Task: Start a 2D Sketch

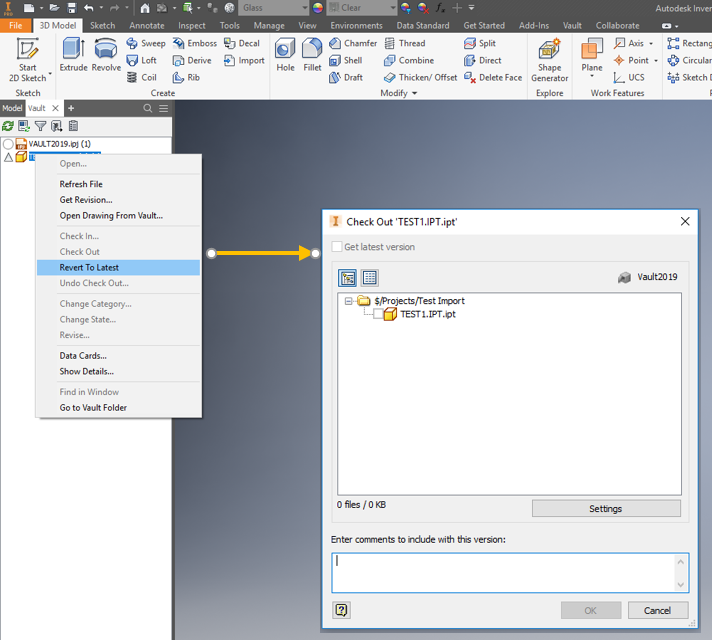Action: 27,60
